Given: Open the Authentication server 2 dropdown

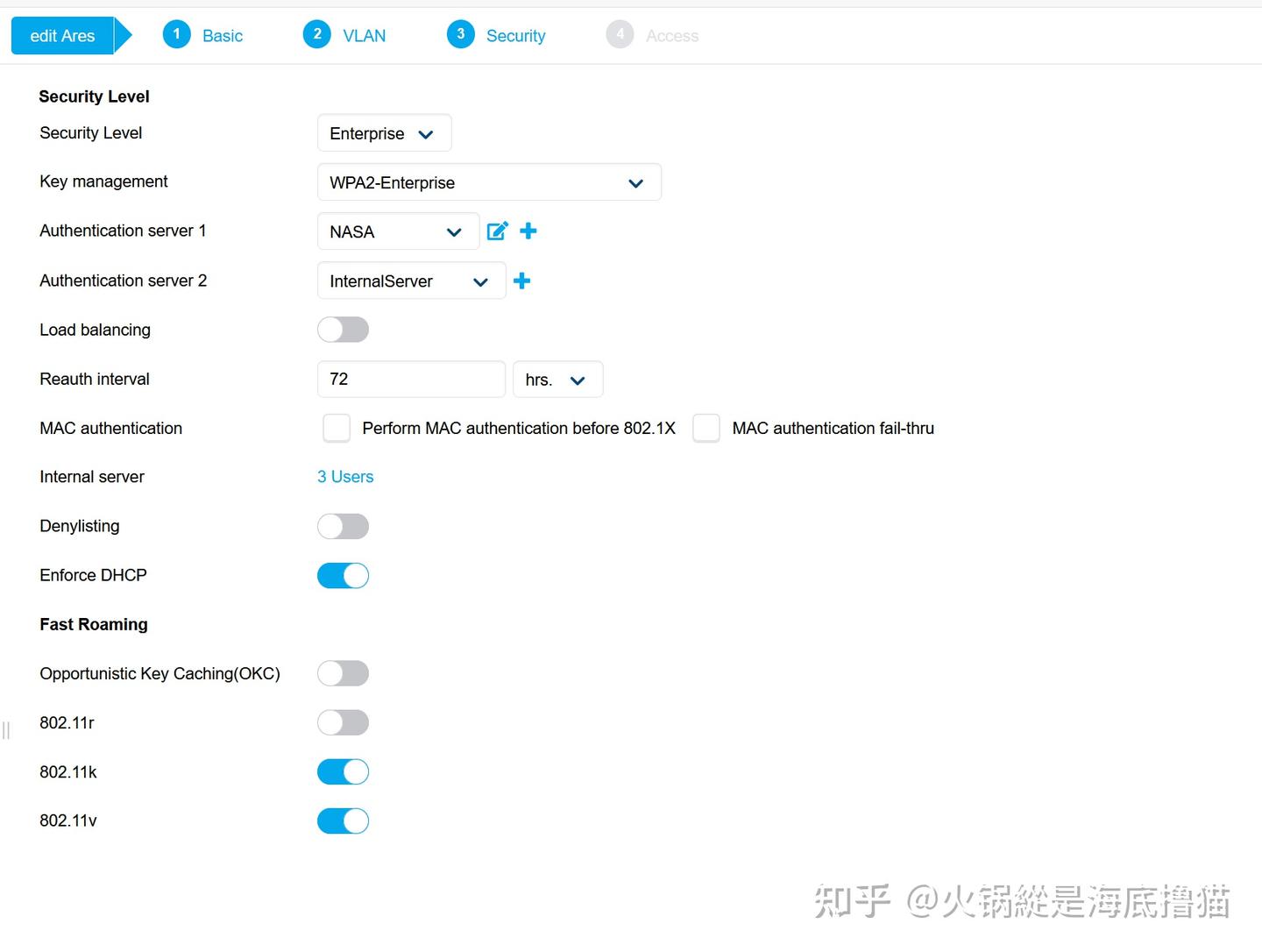Looking at the screenshot, I should [x=410, y=281].
